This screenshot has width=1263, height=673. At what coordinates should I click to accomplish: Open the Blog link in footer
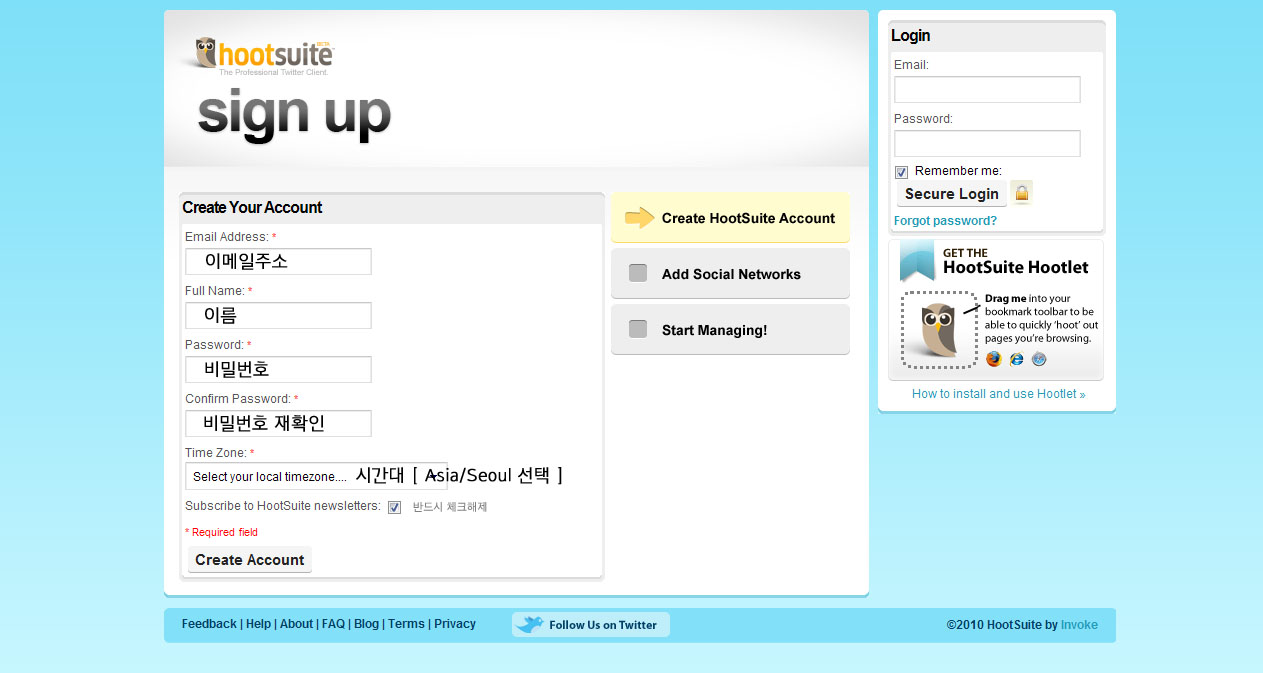pos(366,624)
